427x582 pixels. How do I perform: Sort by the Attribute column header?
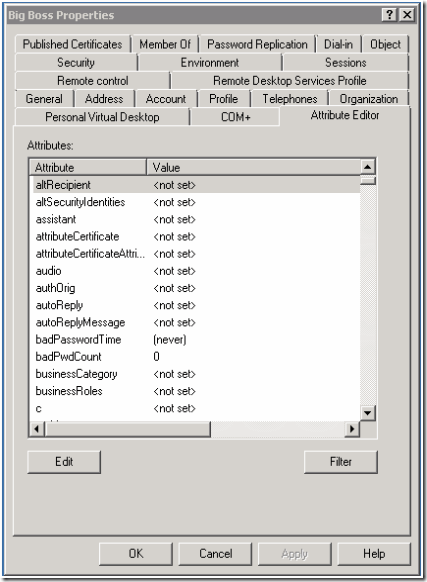point(88,167)
